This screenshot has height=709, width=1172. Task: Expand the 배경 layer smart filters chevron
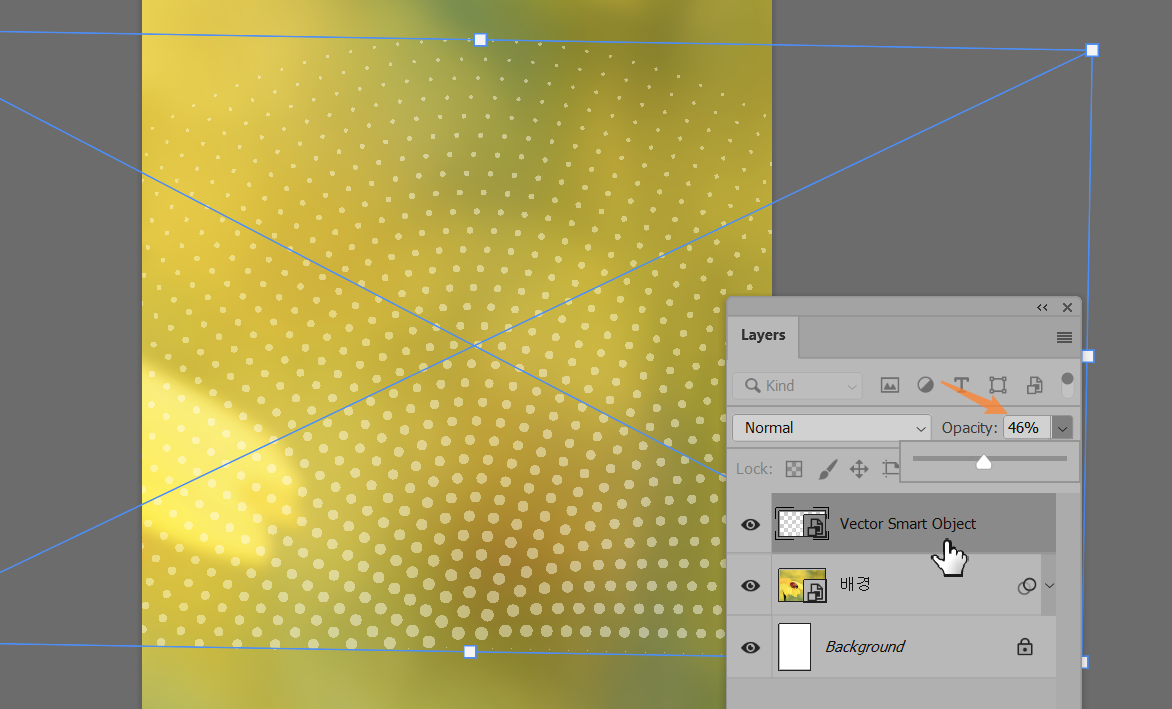1049,586
